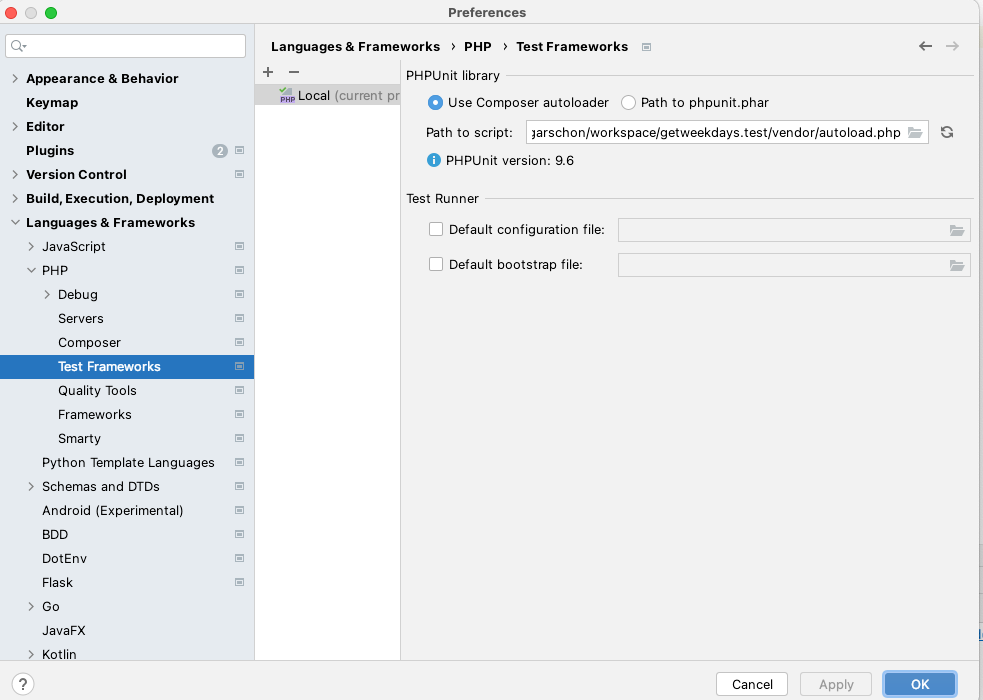Click the add (+) test framework button
Viewport: 983px width, 700px height.
[268, 72]
